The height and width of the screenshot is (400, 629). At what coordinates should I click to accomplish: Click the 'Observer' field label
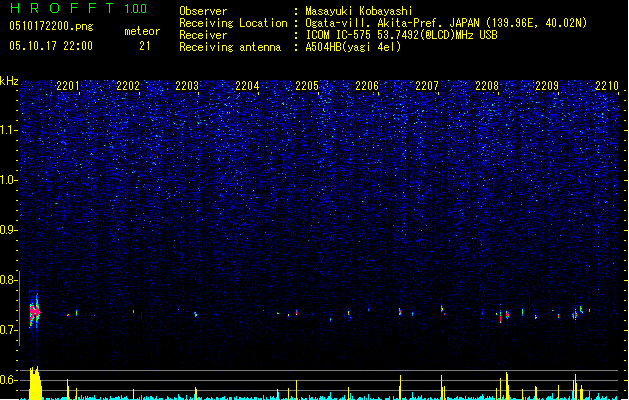tap(203, 11)
